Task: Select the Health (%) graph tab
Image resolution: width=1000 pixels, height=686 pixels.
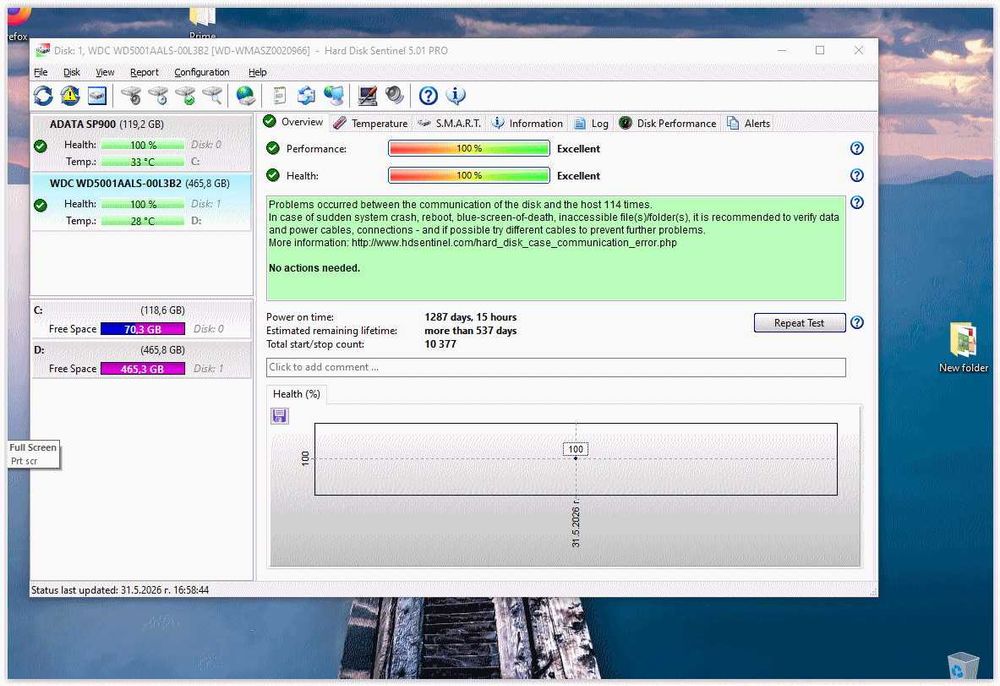Action: 297,394
